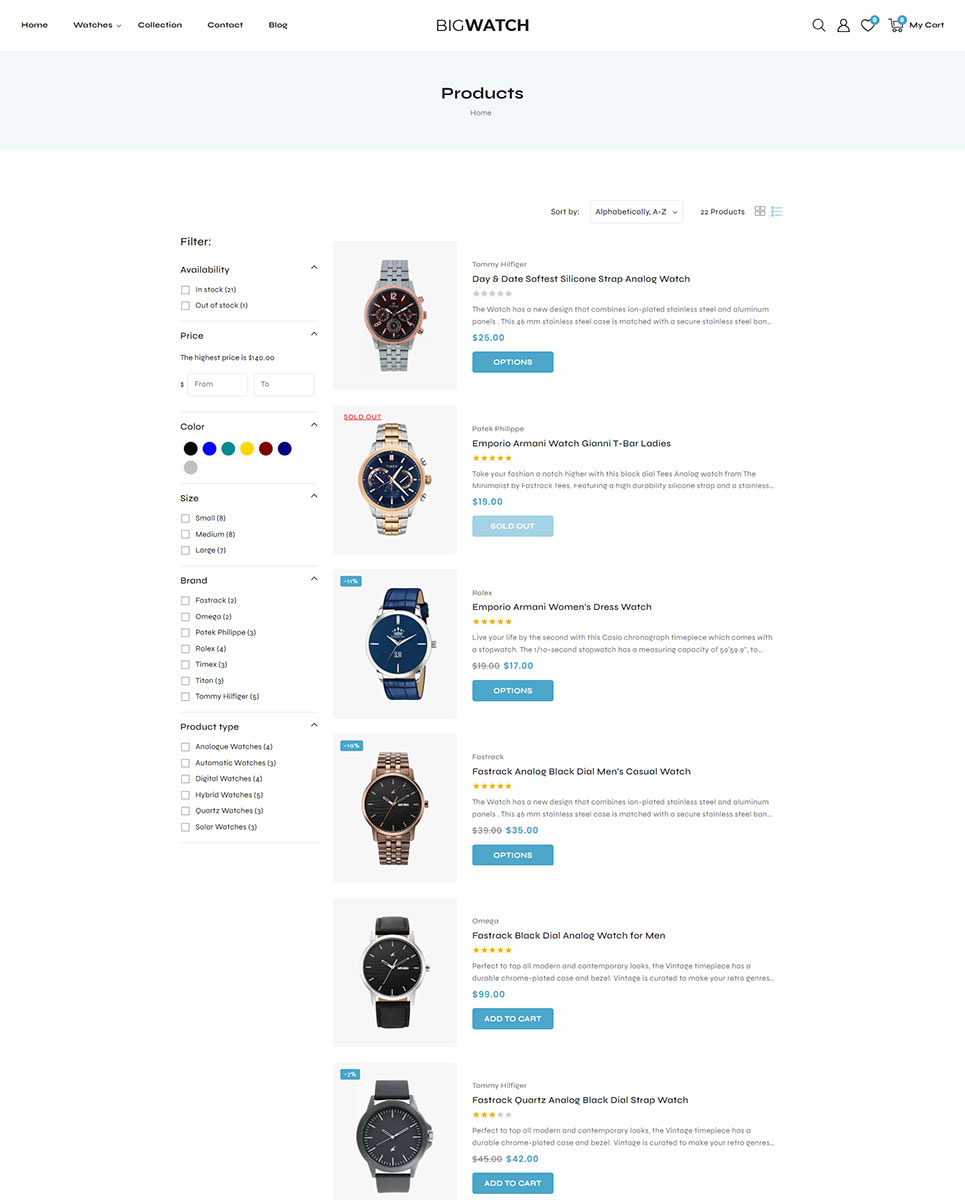
Task: Switch to grid view layout
Action: click(760, 211)
